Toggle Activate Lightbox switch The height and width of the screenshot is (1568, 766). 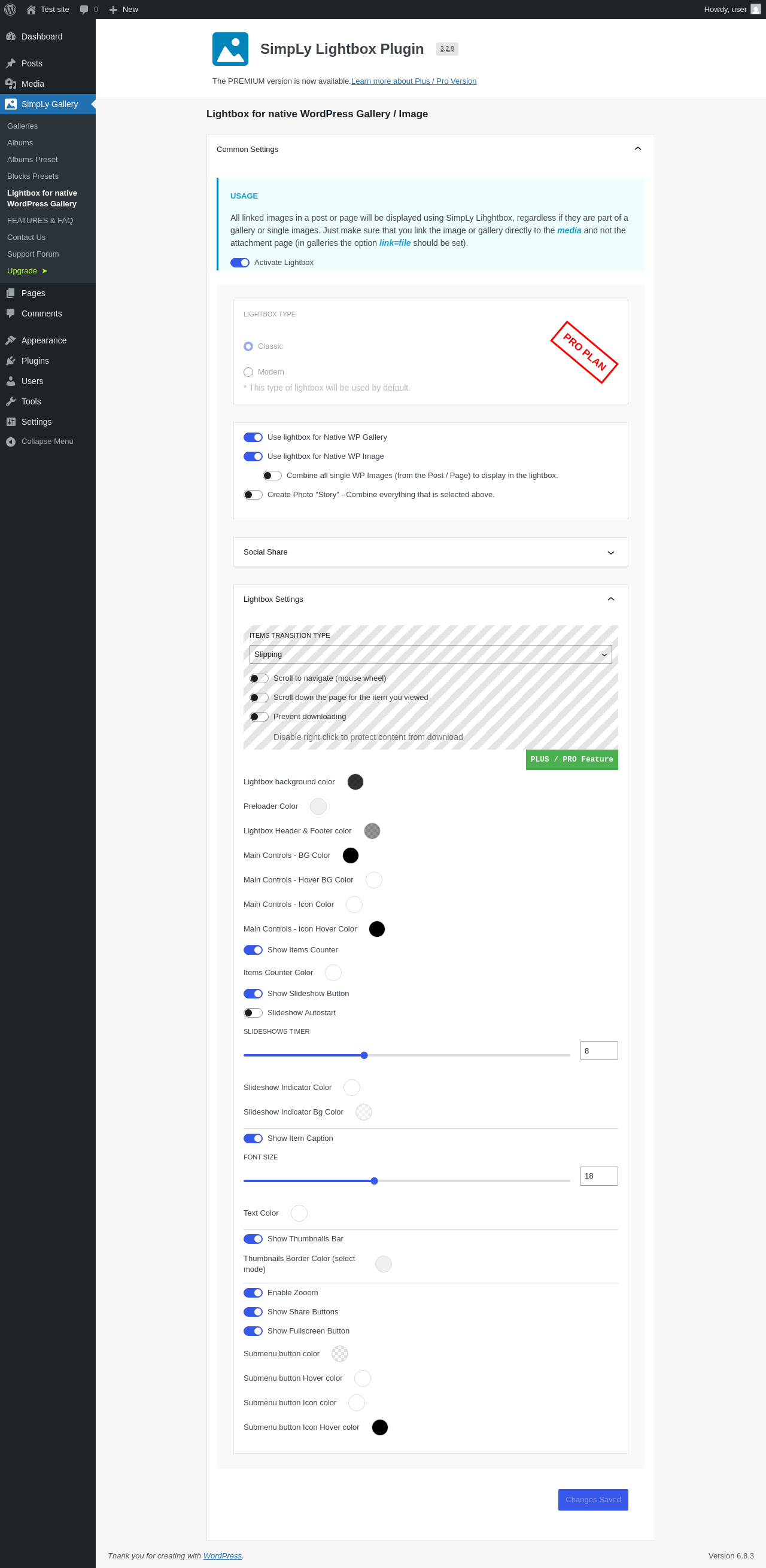[240, 263]
